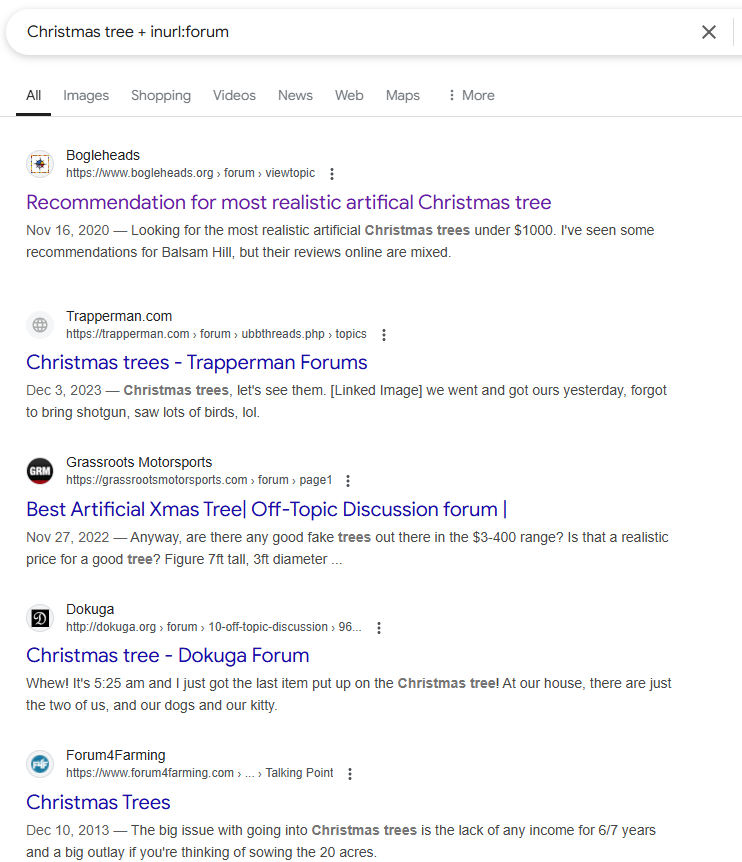The width and height of the screenshot is (742, 862).
Task: Open three-dot options for Trapperman result
Action: (x=384, y=335)
